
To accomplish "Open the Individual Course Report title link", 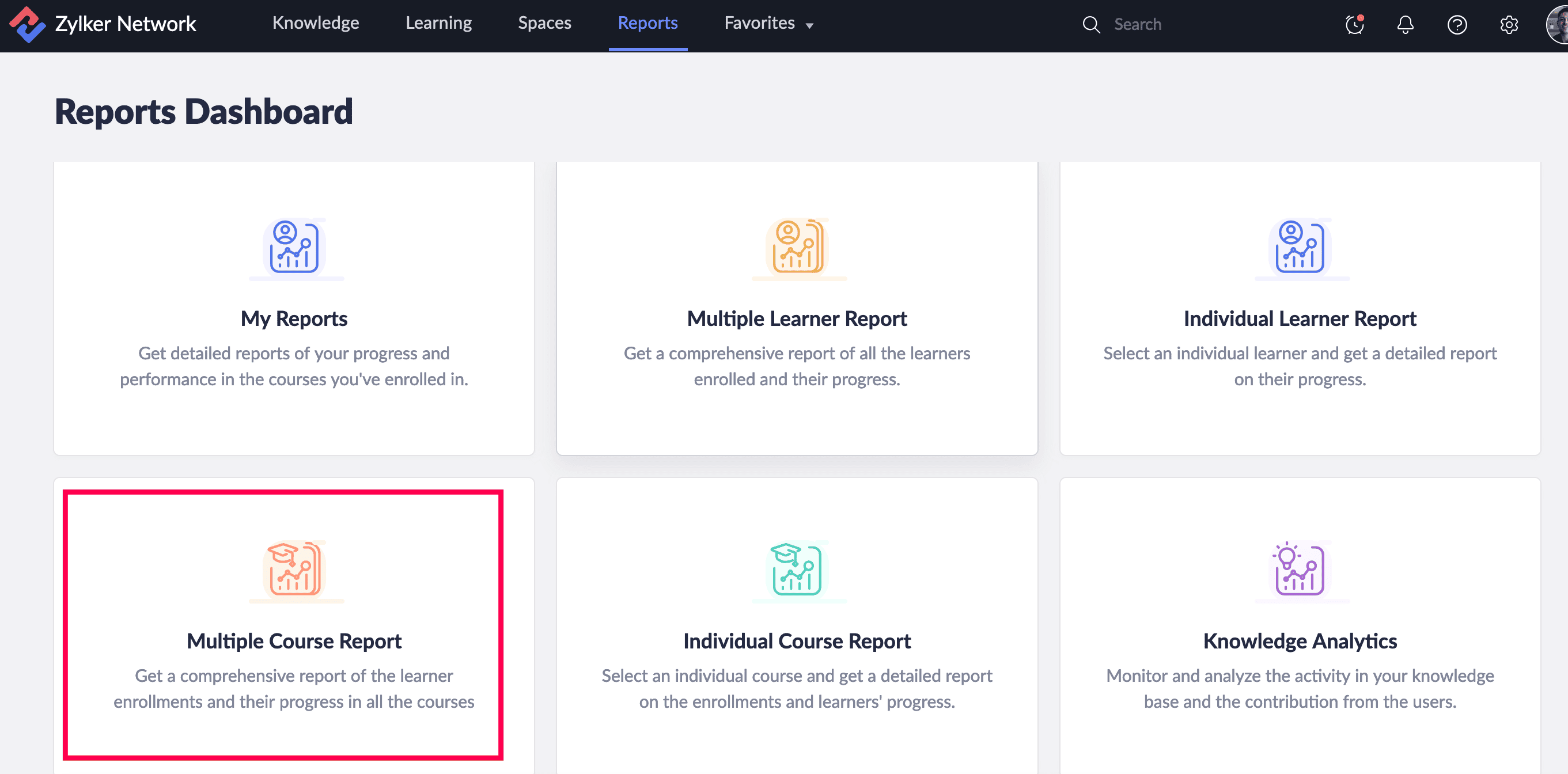I will (797, 641).
